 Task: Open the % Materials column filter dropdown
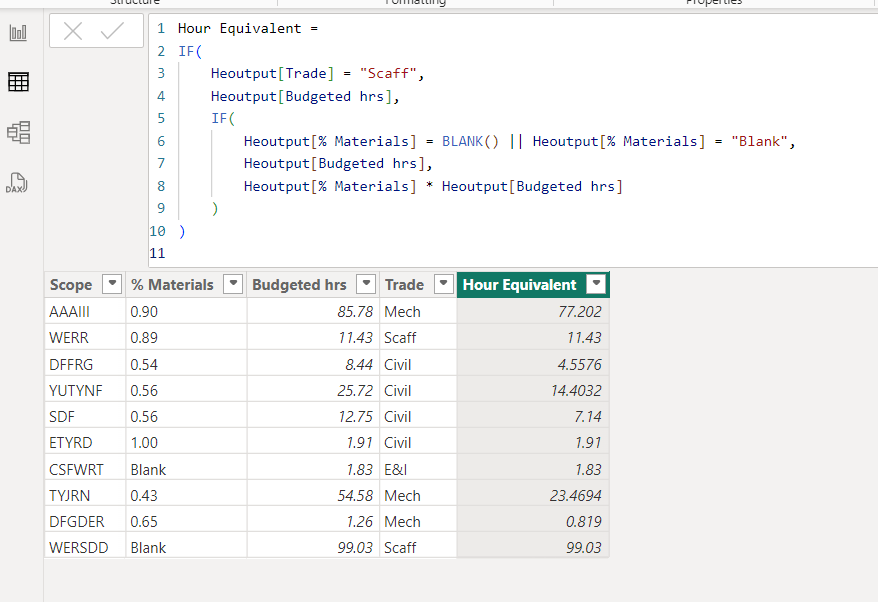pyautogui.click(x=233, y=284)
